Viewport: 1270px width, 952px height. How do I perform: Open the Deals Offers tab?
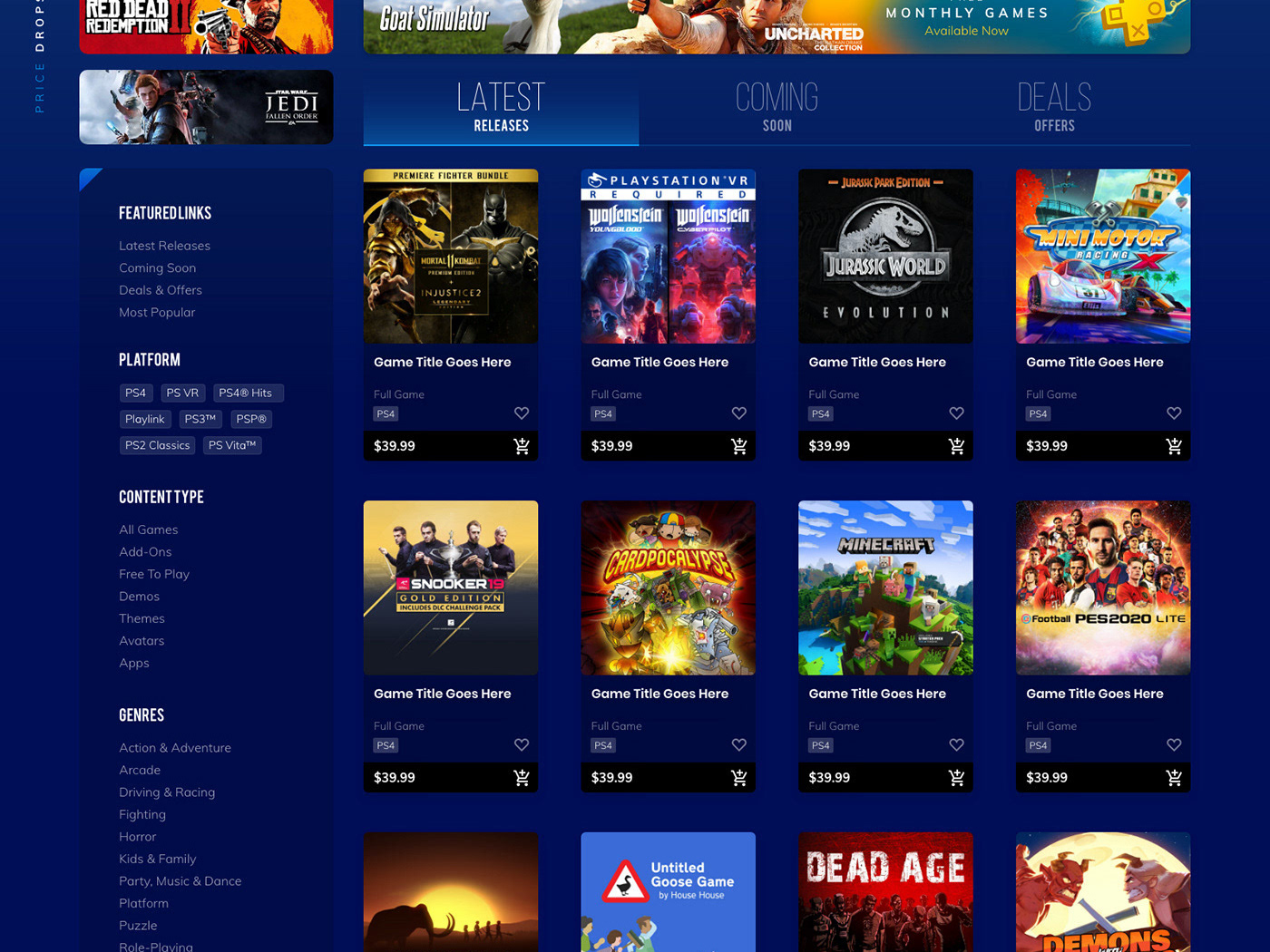(1054, 108)
